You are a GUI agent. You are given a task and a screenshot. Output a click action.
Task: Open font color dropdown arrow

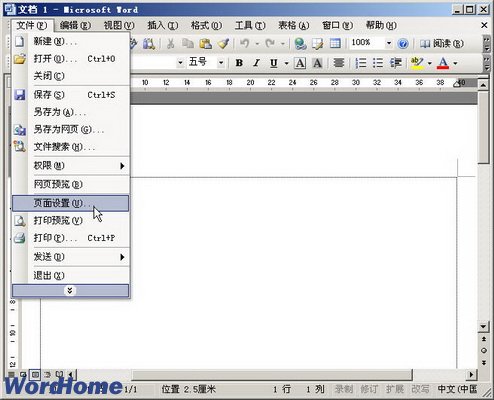pyautogui.click(x=455, y=63)
